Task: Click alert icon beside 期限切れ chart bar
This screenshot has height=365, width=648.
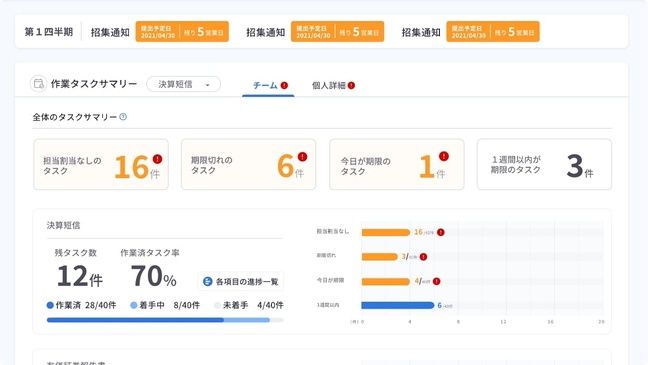Action: click(424, 257)
